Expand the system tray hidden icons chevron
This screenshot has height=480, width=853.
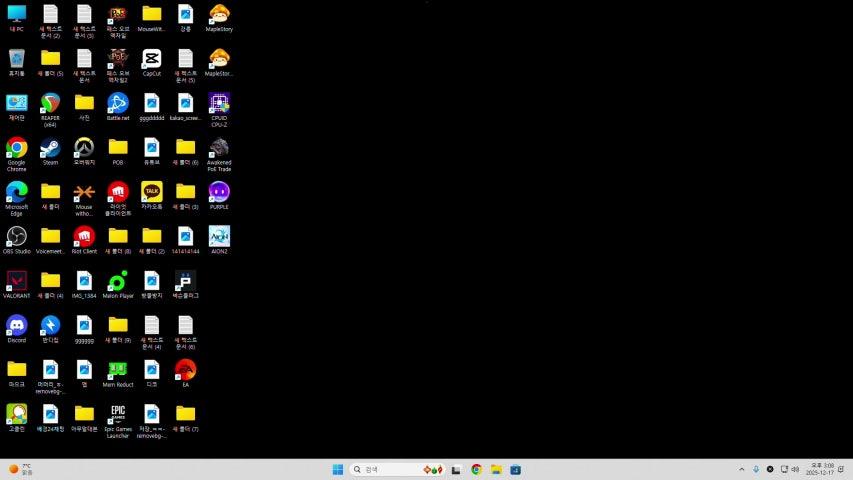(x=741, y=469)
